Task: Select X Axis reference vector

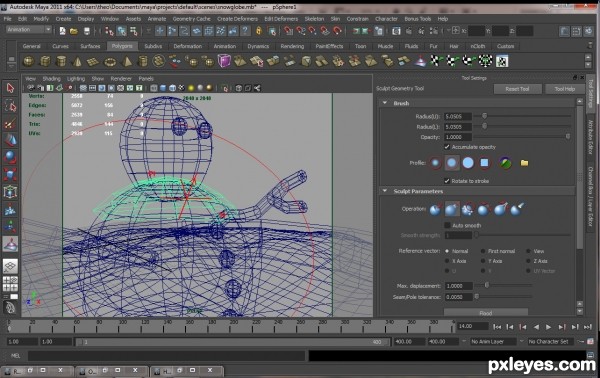Action: (447, 261)
